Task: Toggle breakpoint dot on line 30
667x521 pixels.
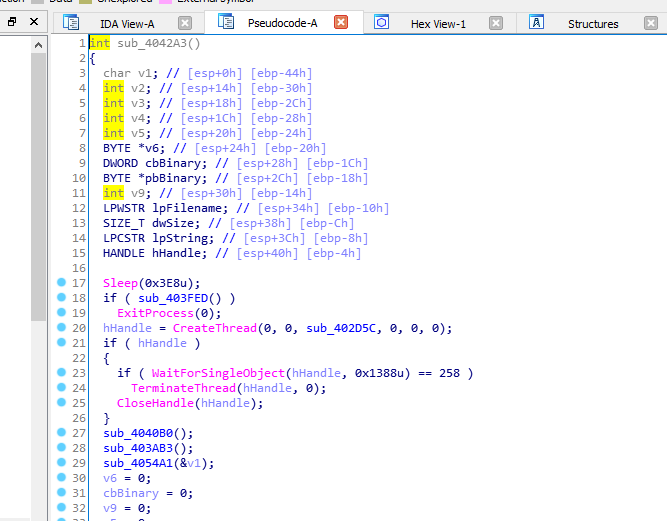Action: point(61,477)
